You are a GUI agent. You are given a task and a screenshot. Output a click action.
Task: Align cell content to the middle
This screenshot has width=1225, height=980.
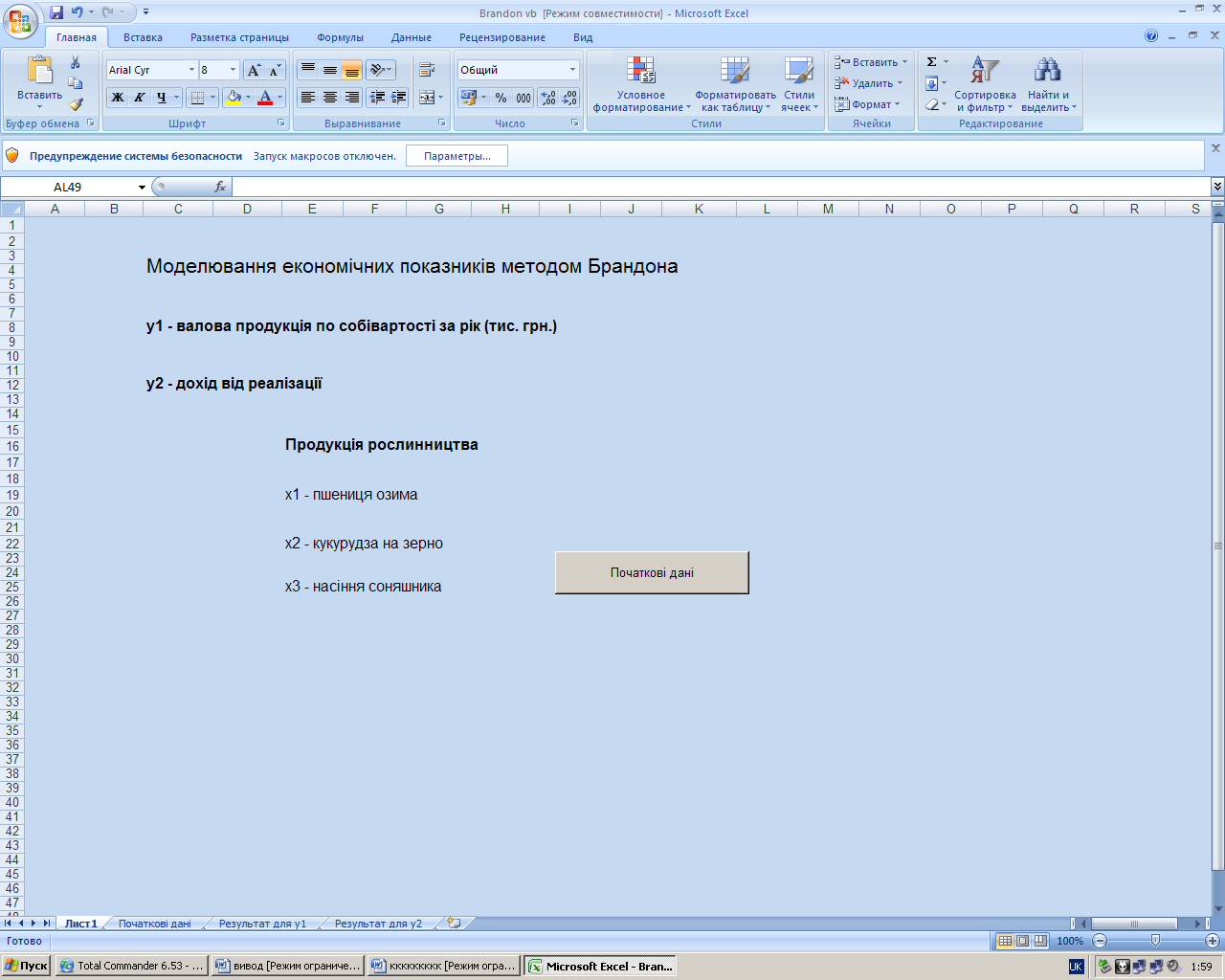[x=329, y=70]
